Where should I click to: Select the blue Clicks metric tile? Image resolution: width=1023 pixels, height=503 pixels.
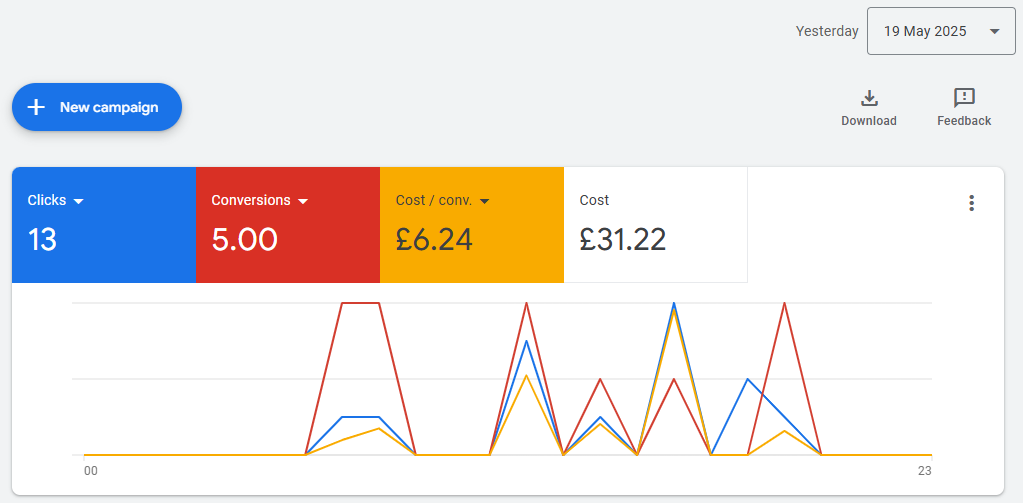point(104,225)
